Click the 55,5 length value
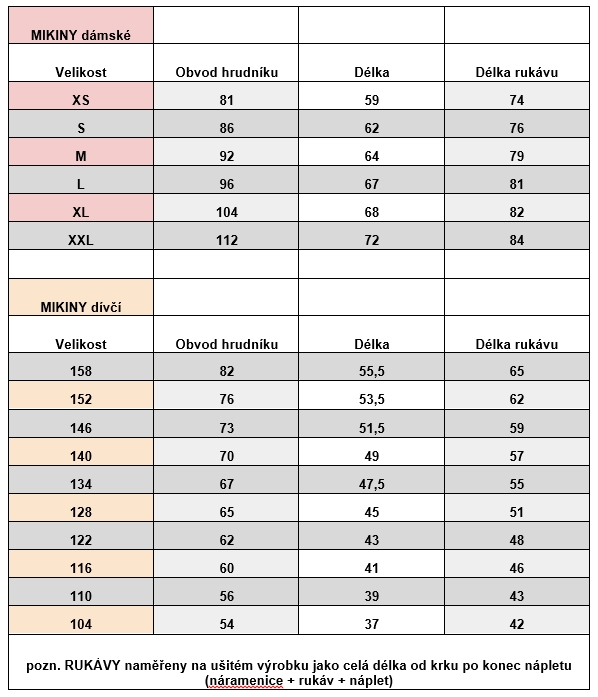The image size is (598, 697). (x=371, y=367)
